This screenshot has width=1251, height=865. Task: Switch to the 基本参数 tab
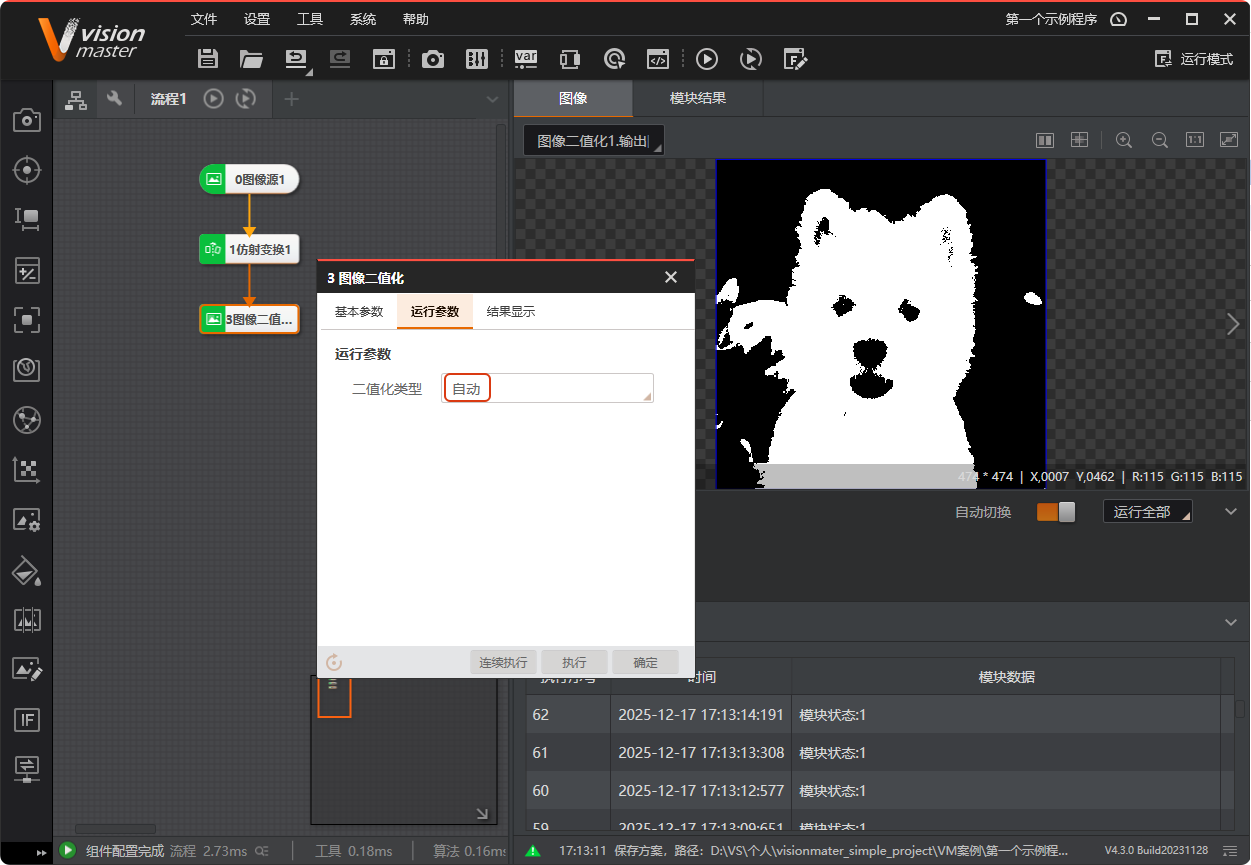(x=359, y=312)
